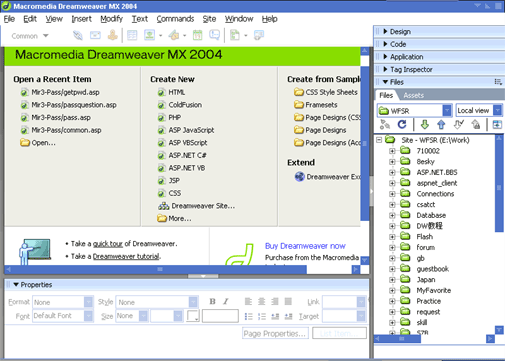This screenshot has height=361, width=505.
Task: Click the Align Right icon
Action: [x=275, y=301]
